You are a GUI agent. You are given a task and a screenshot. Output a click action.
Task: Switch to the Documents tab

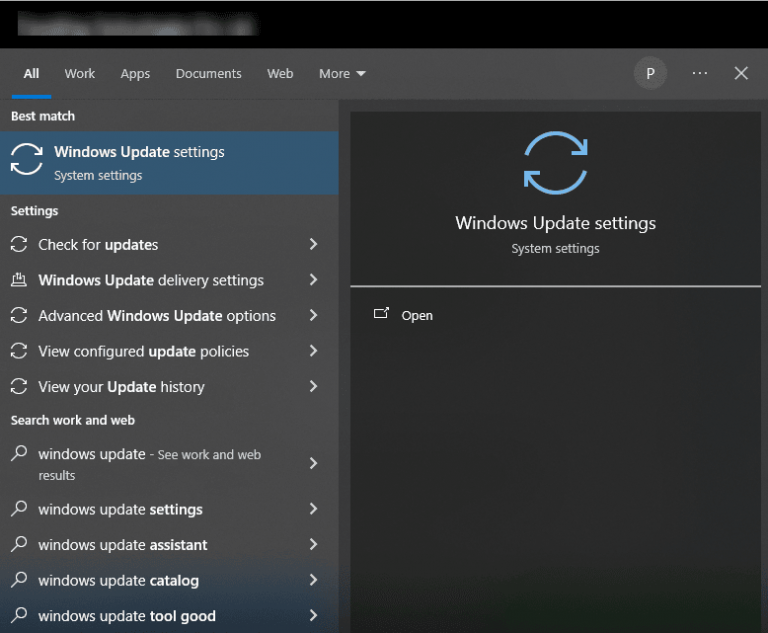(x=208, y=74)
